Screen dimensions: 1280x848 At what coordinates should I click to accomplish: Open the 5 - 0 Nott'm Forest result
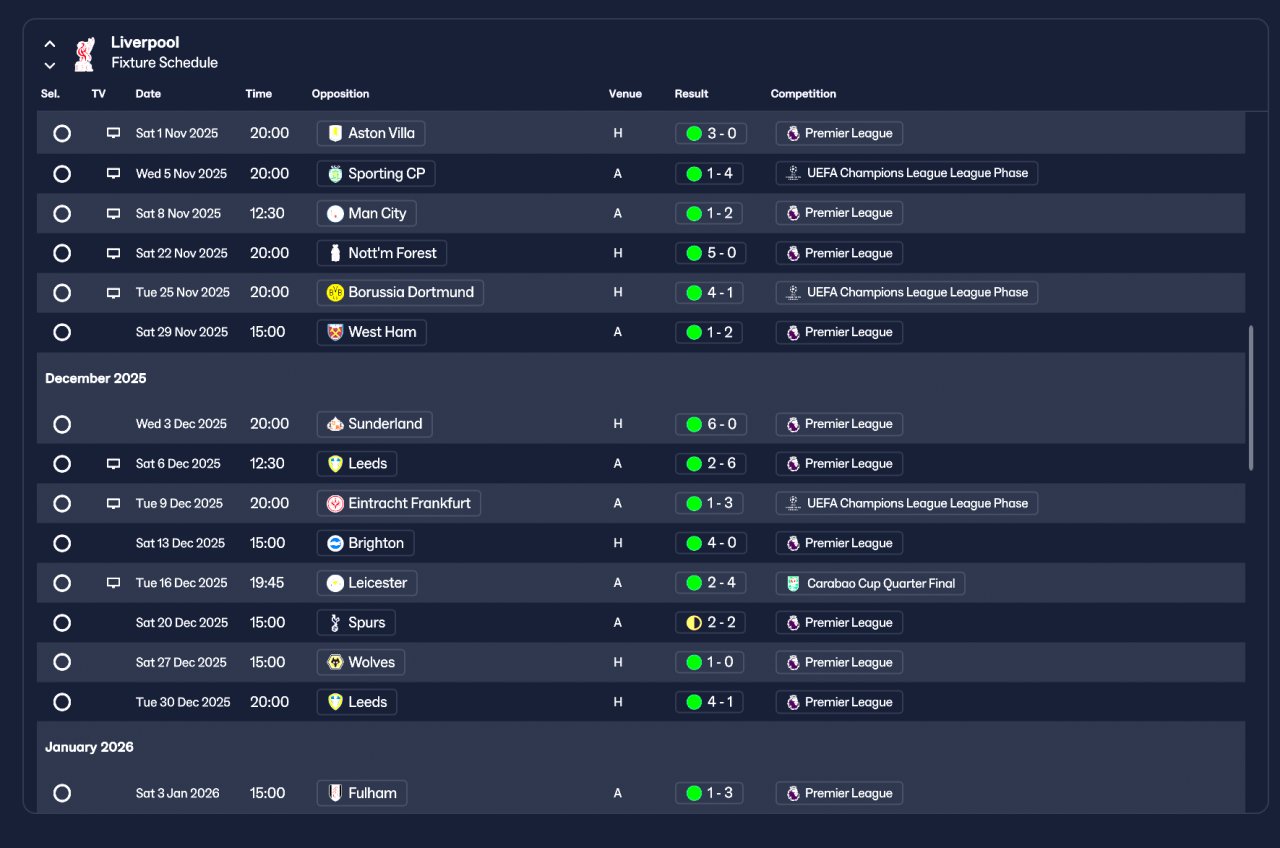(x=710, y=253)
